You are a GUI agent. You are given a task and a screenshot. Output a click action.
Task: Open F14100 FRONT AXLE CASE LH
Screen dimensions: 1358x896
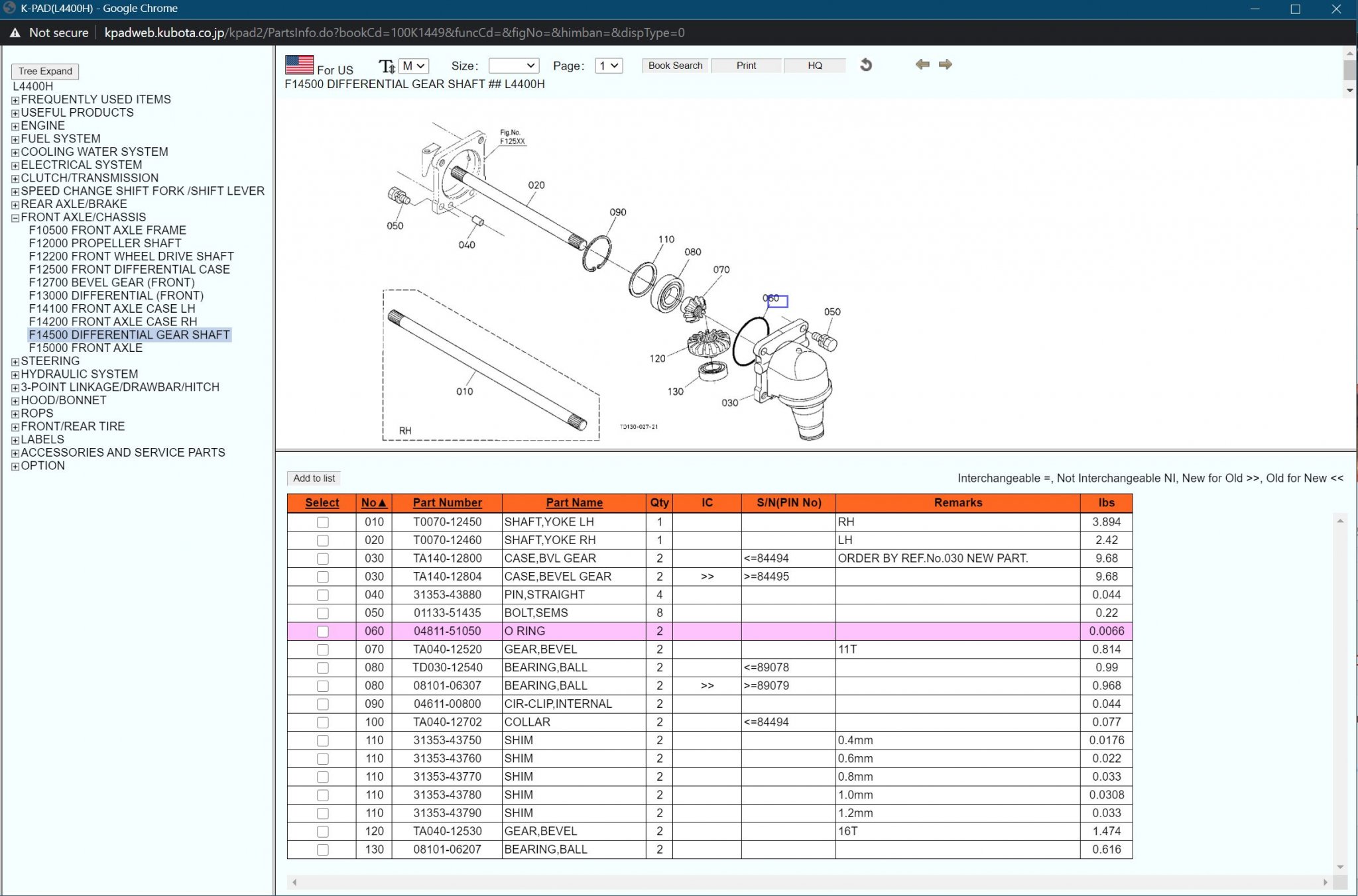(112, 309)
